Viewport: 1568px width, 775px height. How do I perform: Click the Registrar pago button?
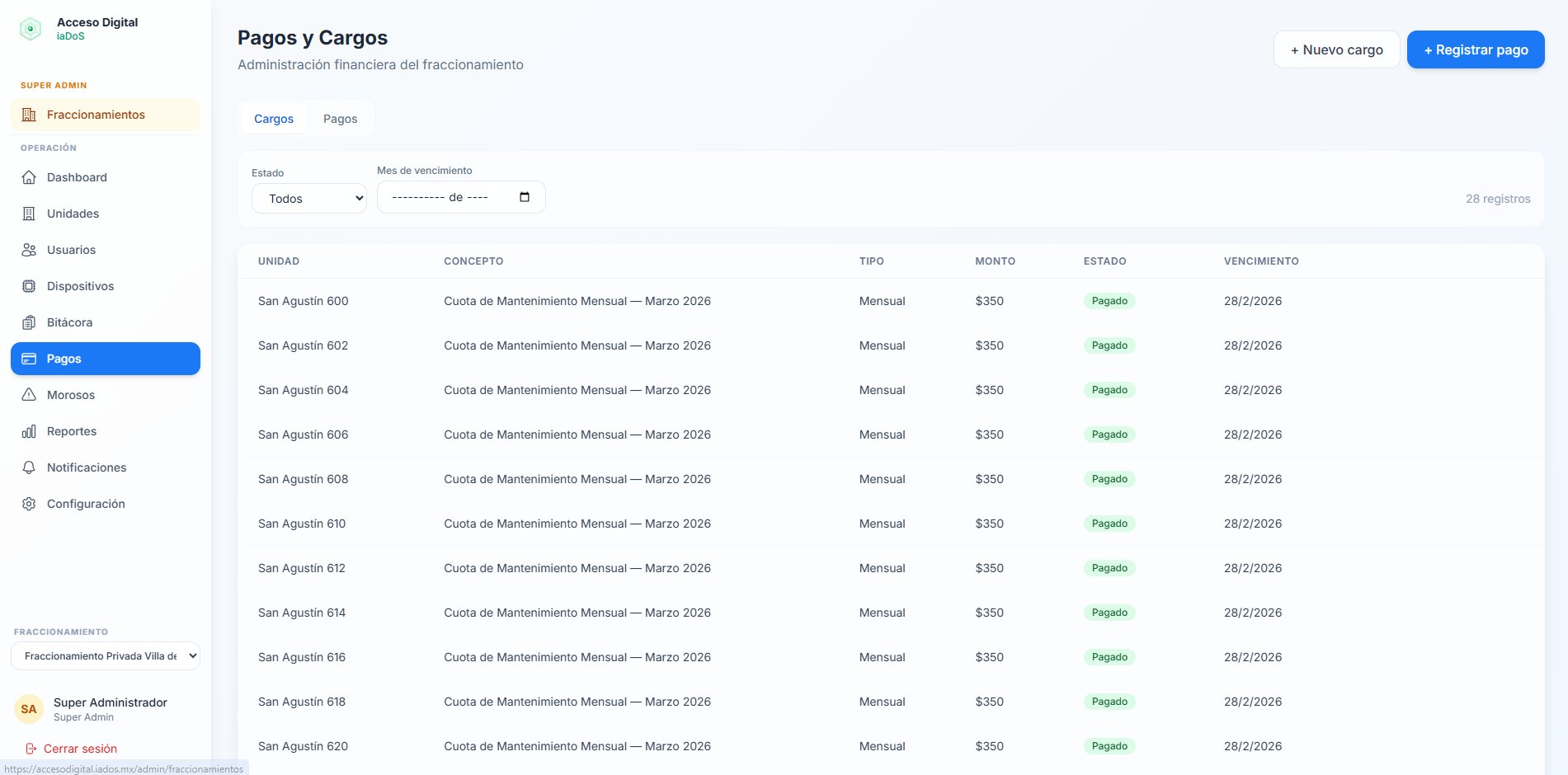point(1475,50)
